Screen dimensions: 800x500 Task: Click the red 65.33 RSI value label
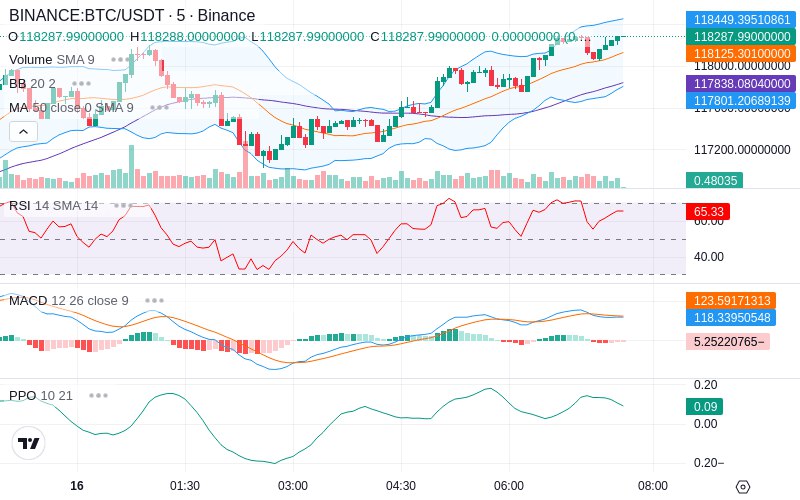point(708,211)
